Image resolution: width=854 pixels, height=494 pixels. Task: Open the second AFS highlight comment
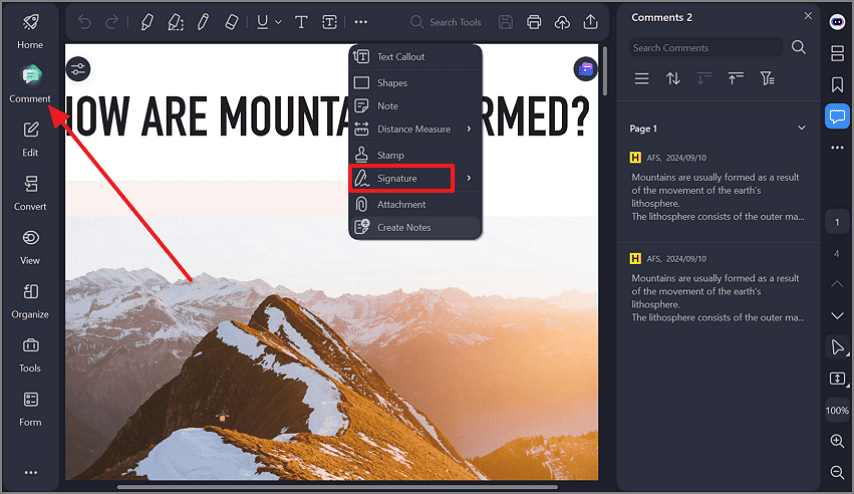tap(718, 288)
